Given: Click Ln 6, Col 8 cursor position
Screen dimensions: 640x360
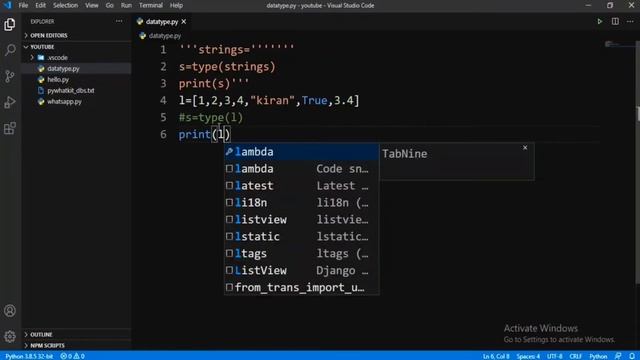Looking at the screenshot, I should (x=496, y=356).
